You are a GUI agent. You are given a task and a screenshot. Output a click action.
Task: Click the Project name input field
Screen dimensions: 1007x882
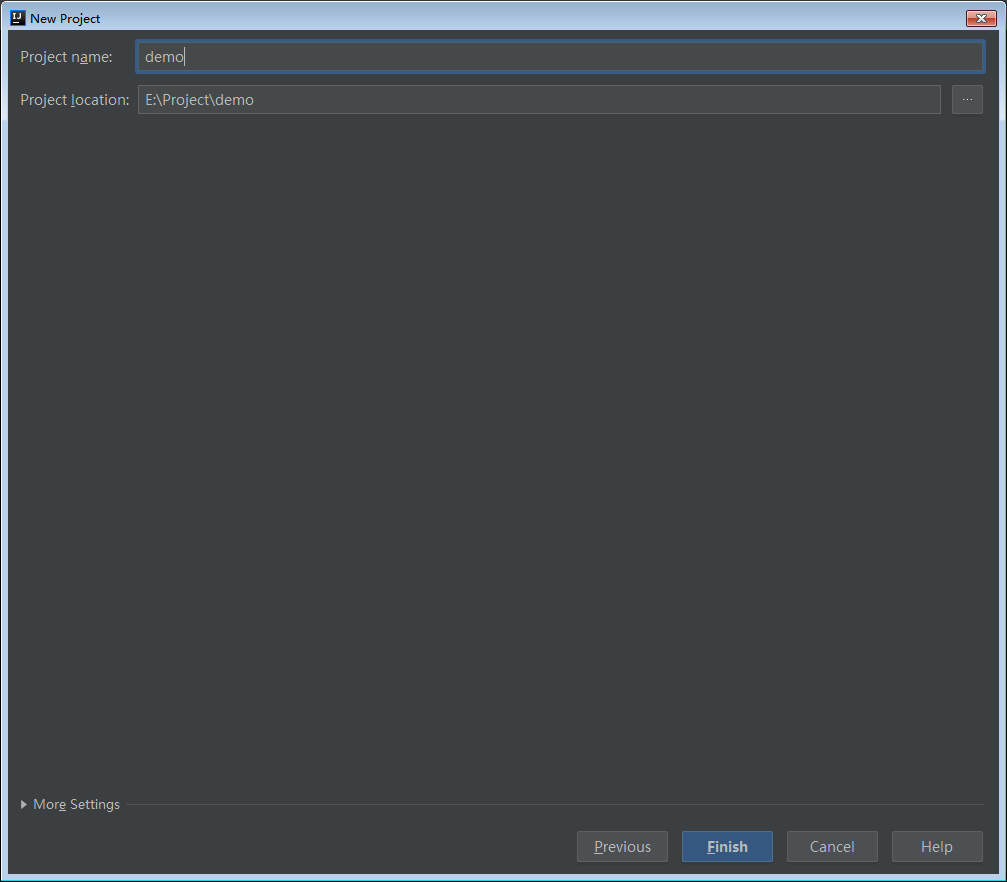(x=560, y=57)
